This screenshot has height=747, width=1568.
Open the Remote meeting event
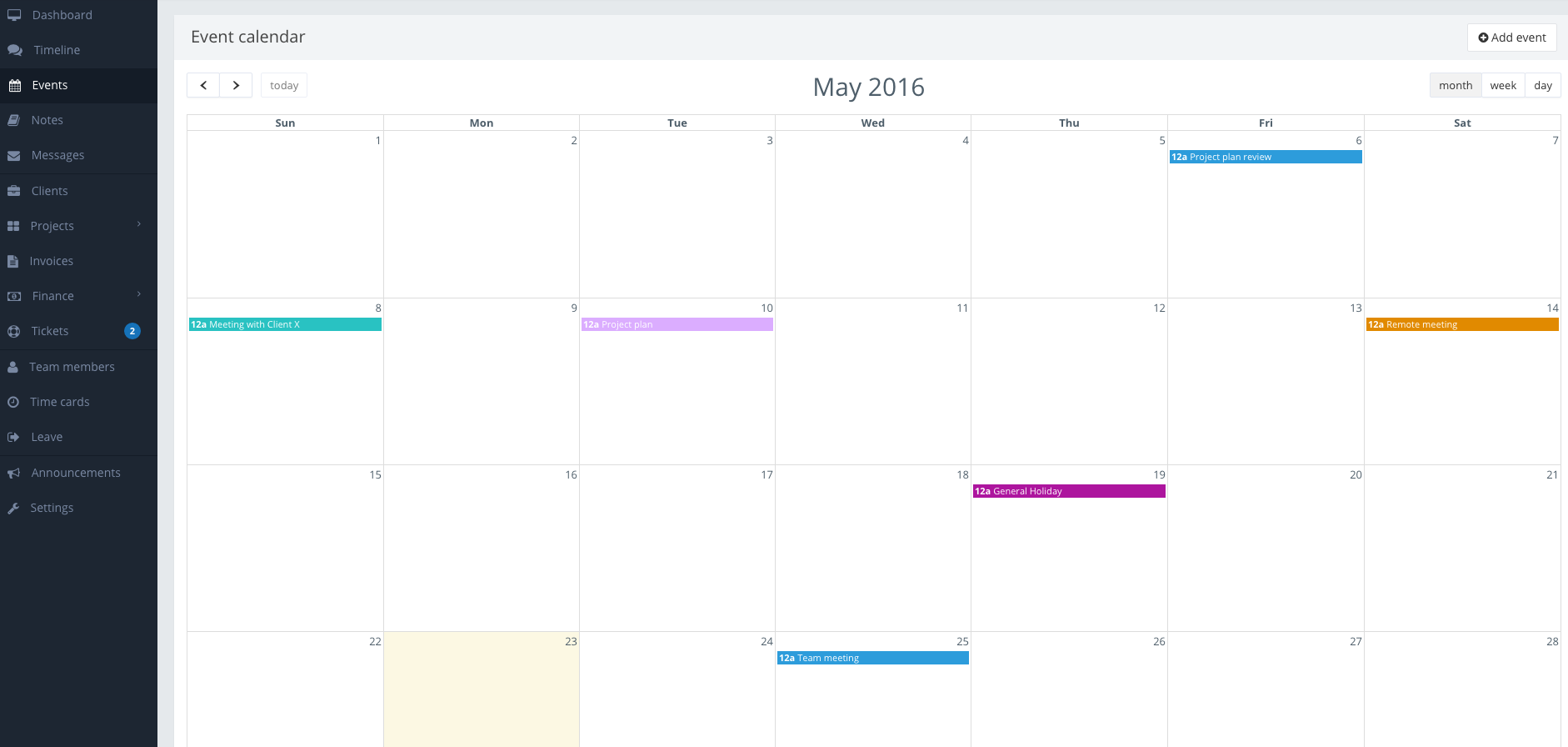point(1462,324)
